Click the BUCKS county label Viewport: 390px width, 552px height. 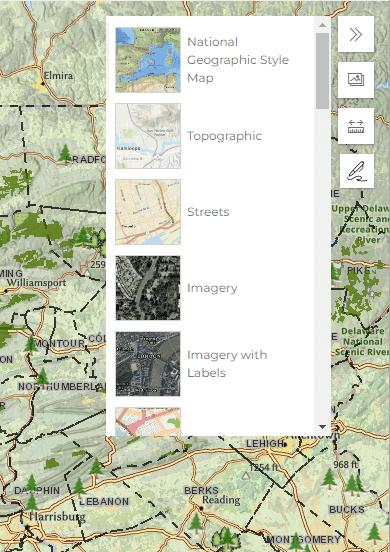[x=347, y=509]
